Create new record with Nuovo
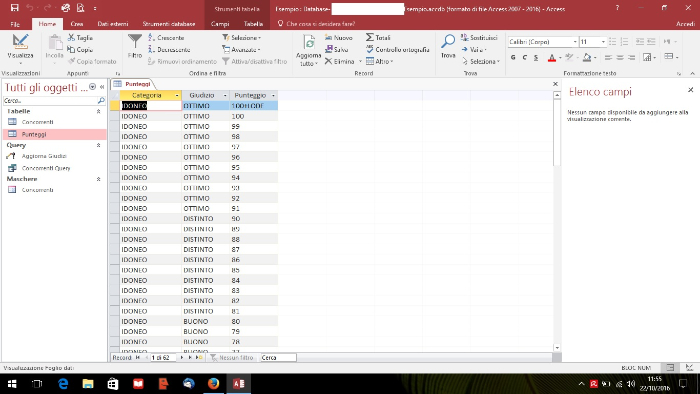The height and width of the screenshot is (394, 700). tap(339, 38)
